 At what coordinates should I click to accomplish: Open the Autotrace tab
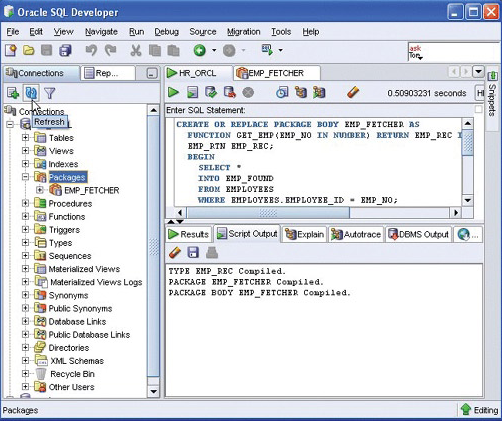tap(356, 234)
